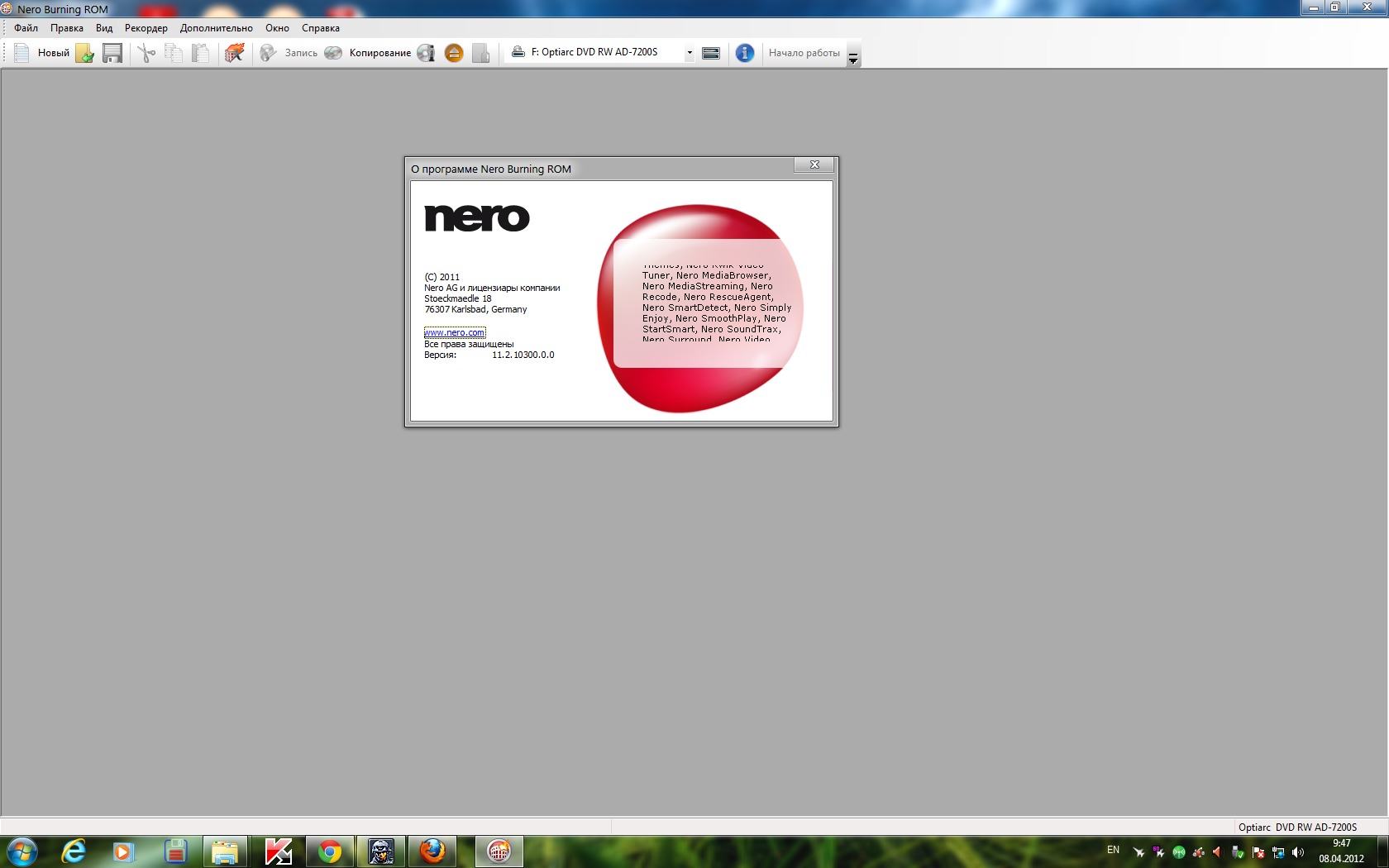Open the Рекордер menu
1389x868 pixels.
pos(146,28)
